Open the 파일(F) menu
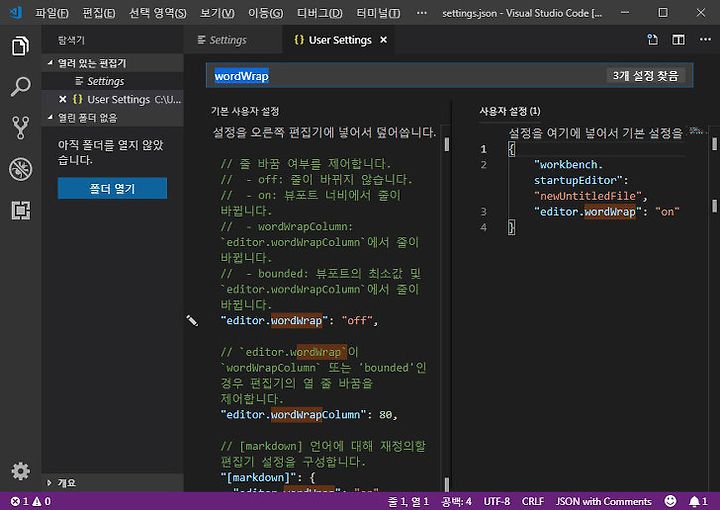 pos(52,13)
